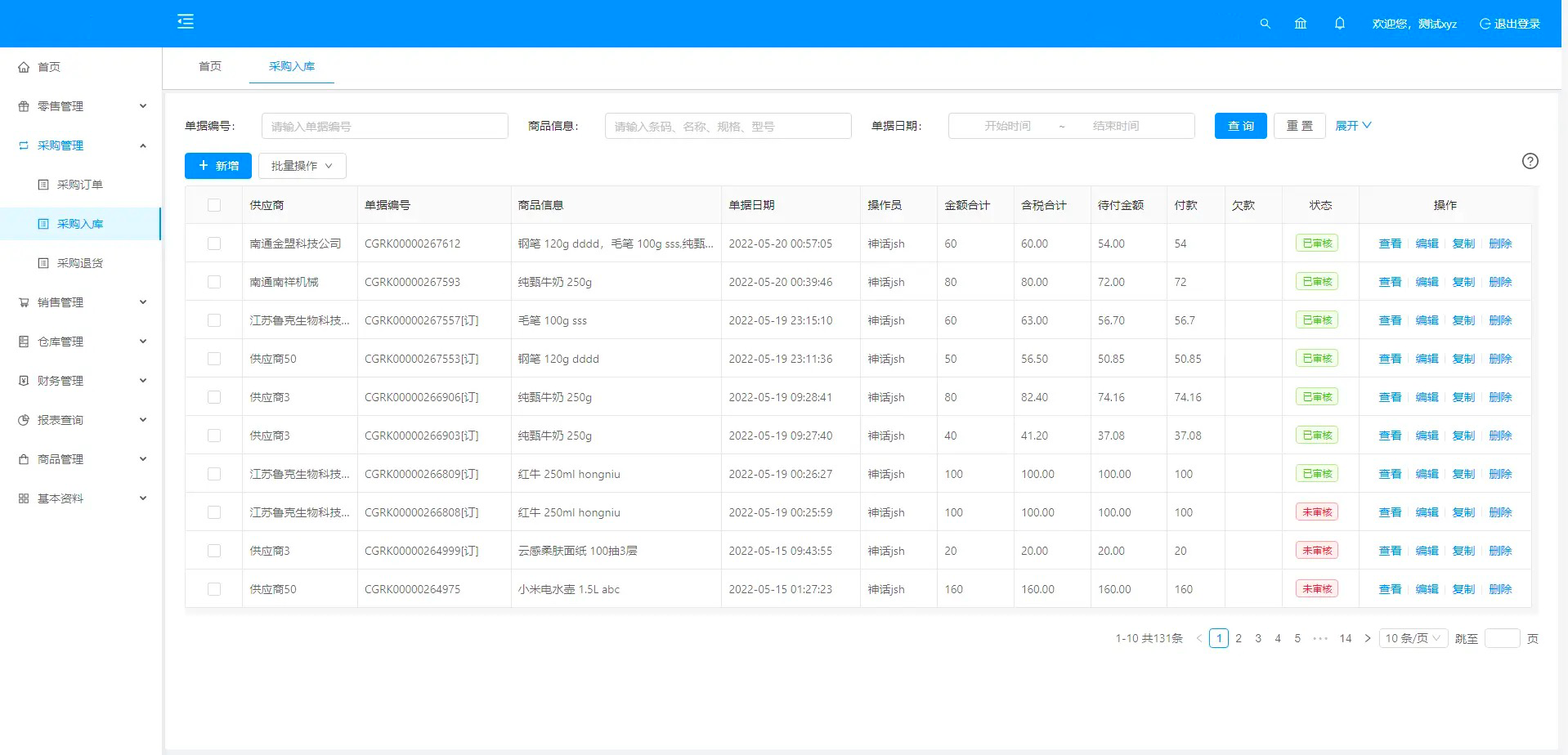Toggle the select-all checkbox in table header
Viewport: 1568px width, 755px height.
214,205
